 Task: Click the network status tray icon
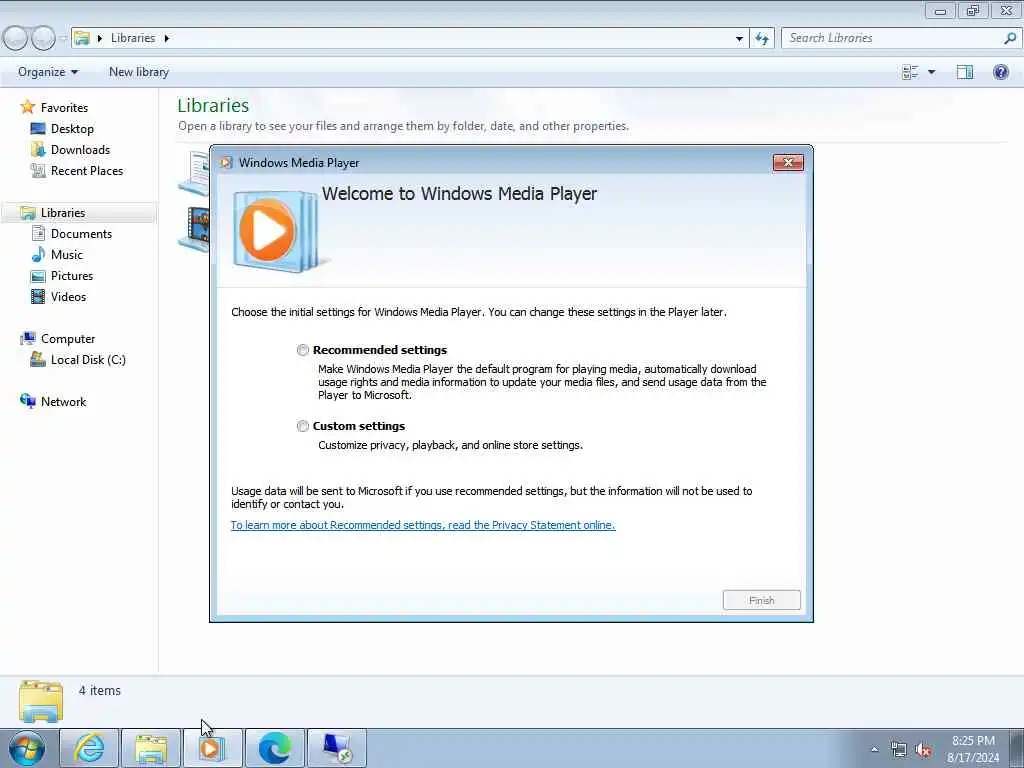pyautogui.click(x=899, y=750)
